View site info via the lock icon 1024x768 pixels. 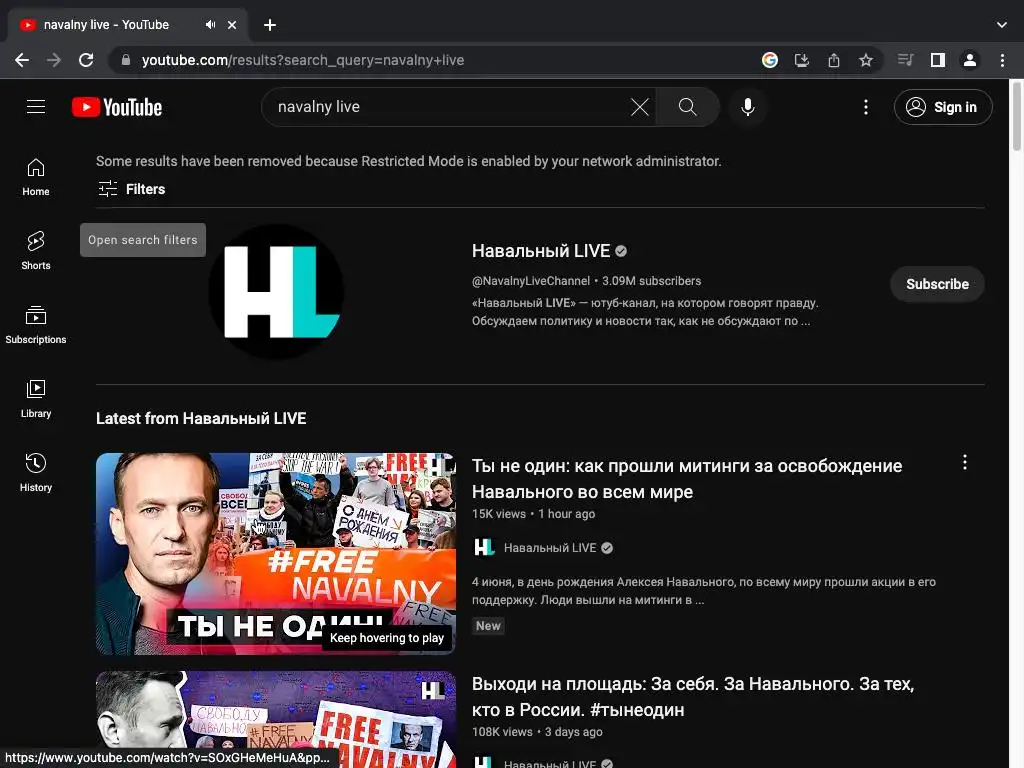click(x=126, y=60)
